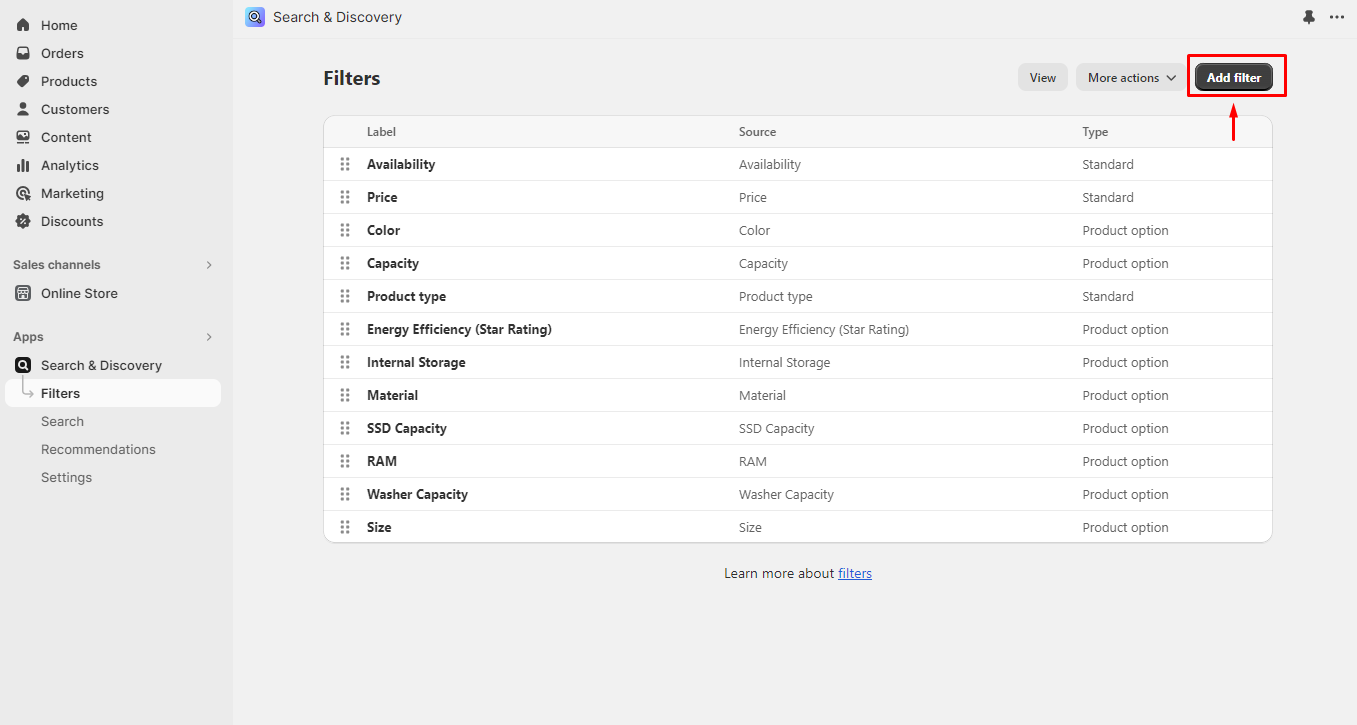
Task: Go to Orders in the sidebar
Action: 62,53
